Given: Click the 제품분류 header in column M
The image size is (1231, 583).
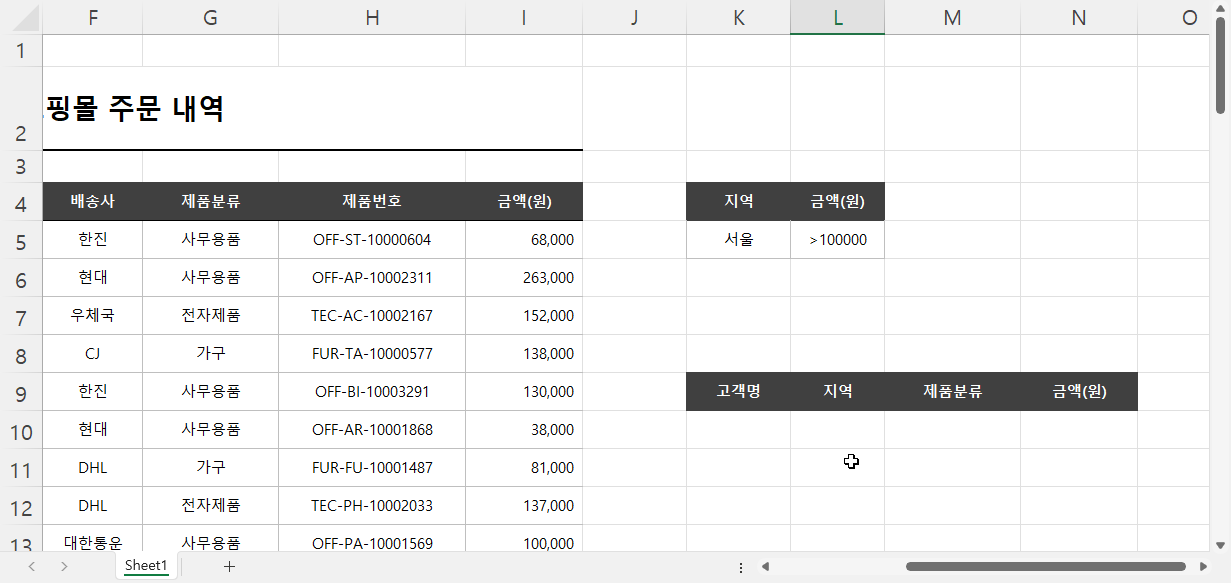Looking at the screenshot, I should pos(952,392).
